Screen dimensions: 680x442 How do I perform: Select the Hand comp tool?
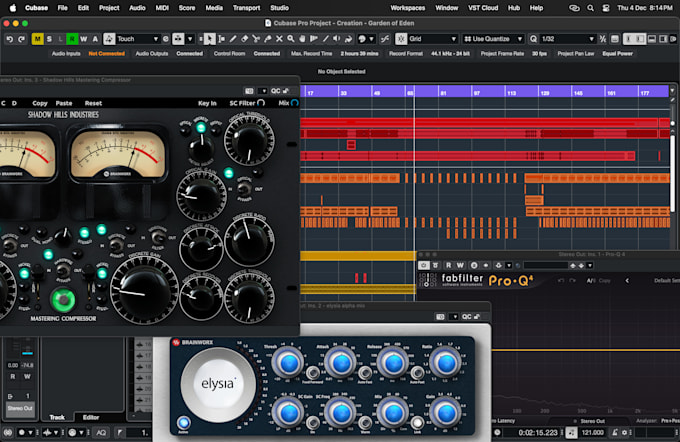(302, 39)
